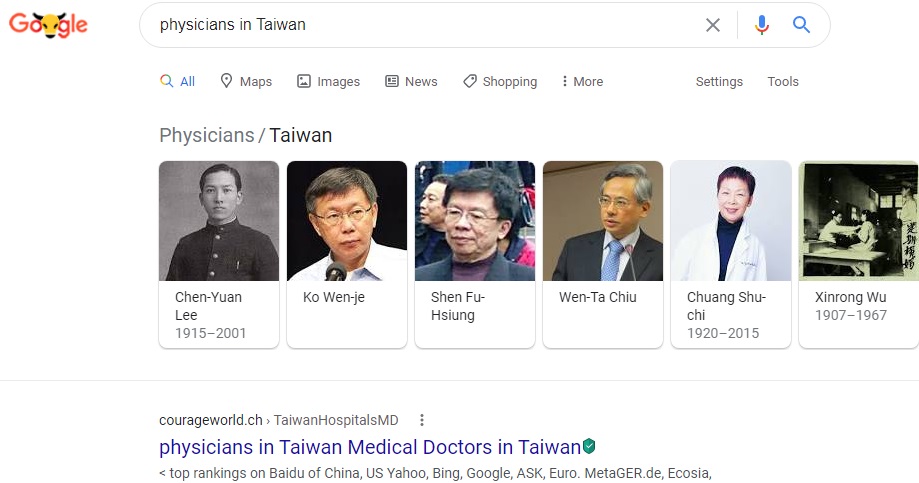This screenshot has width=919, height=483.
Task: Expand the More options menu
Action: click(x=582, y=81)
